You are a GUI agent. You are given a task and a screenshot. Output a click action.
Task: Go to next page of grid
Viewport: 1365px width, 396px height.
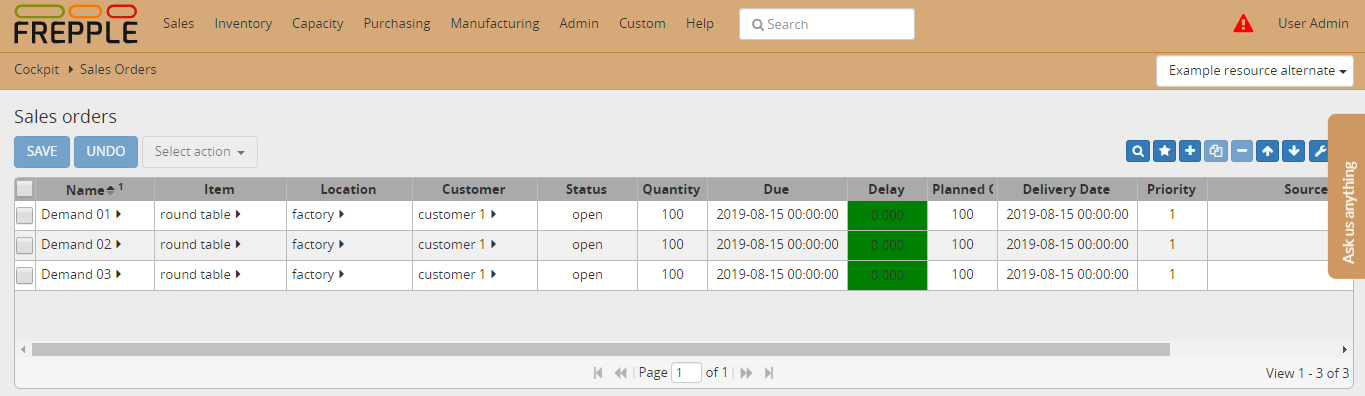click(x=746, y=373)
